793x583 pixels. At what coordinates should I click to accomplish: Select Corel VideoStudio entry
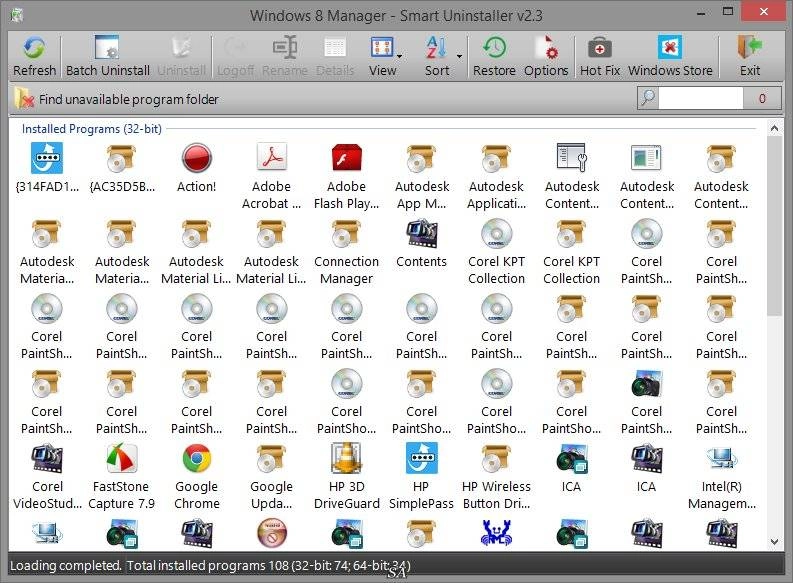(47, 477)
